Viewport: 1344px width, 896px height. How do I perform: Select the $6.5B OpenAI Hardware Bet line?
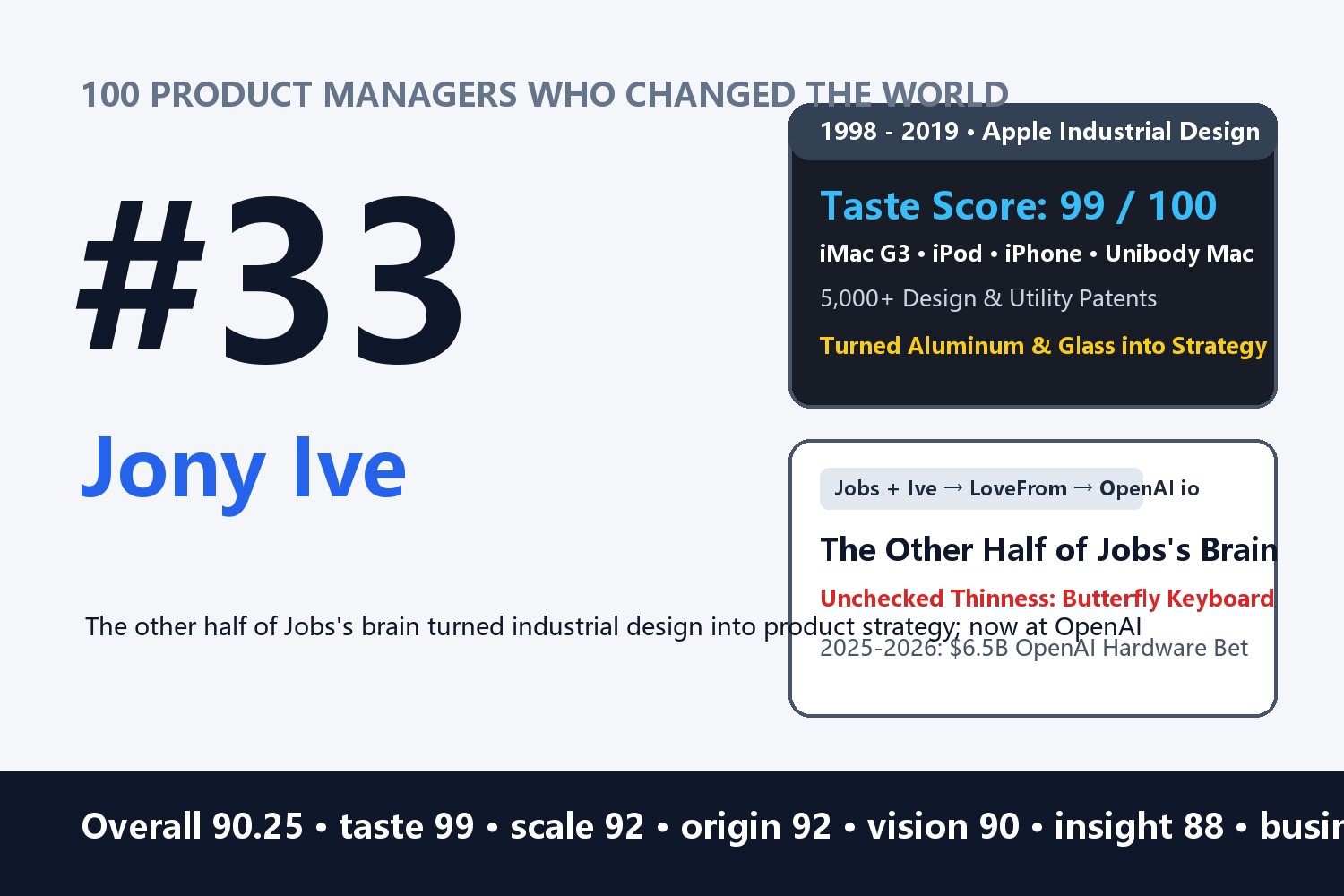point(1034,648)
